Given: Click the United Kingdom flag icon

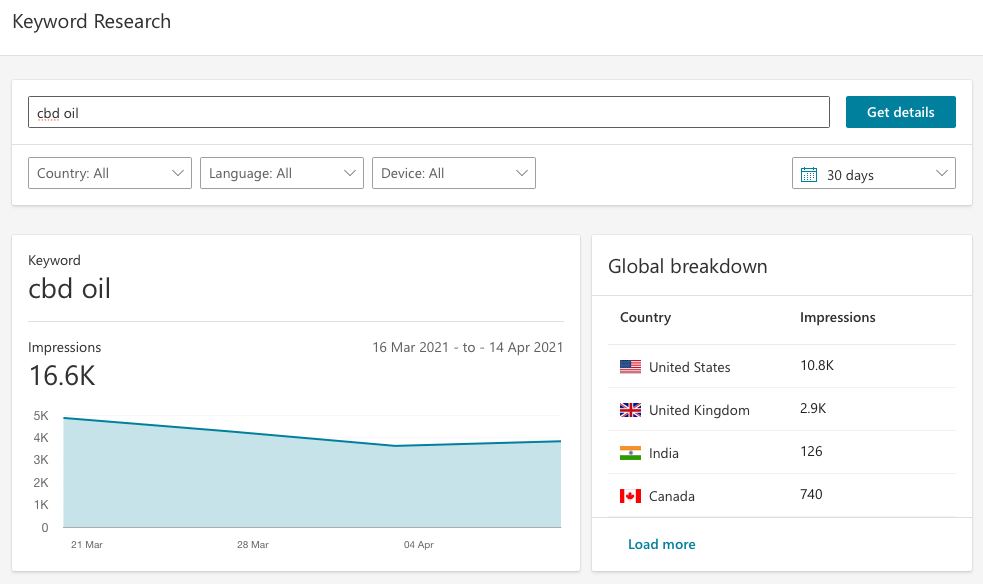Looking at the screenshot, I should tap(630, 410).
